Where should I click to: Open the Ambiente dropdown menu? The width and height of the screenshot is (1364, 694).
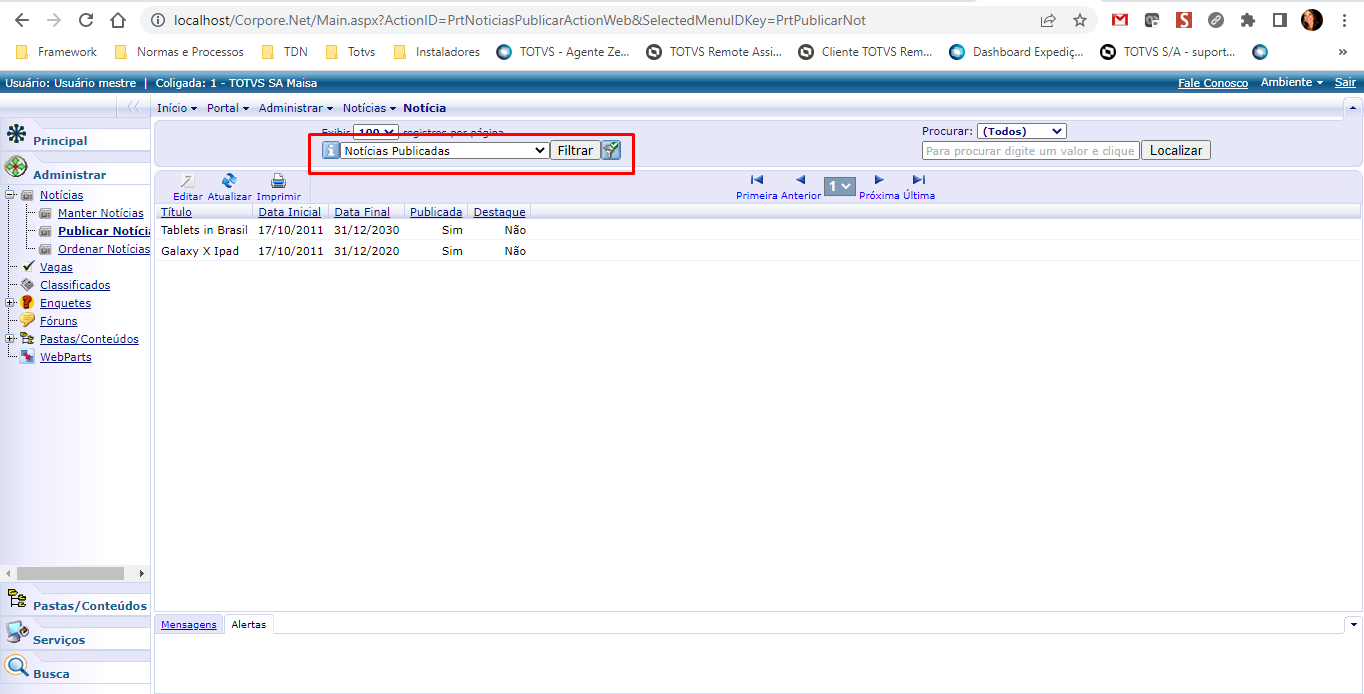[x=1292, y=83]
